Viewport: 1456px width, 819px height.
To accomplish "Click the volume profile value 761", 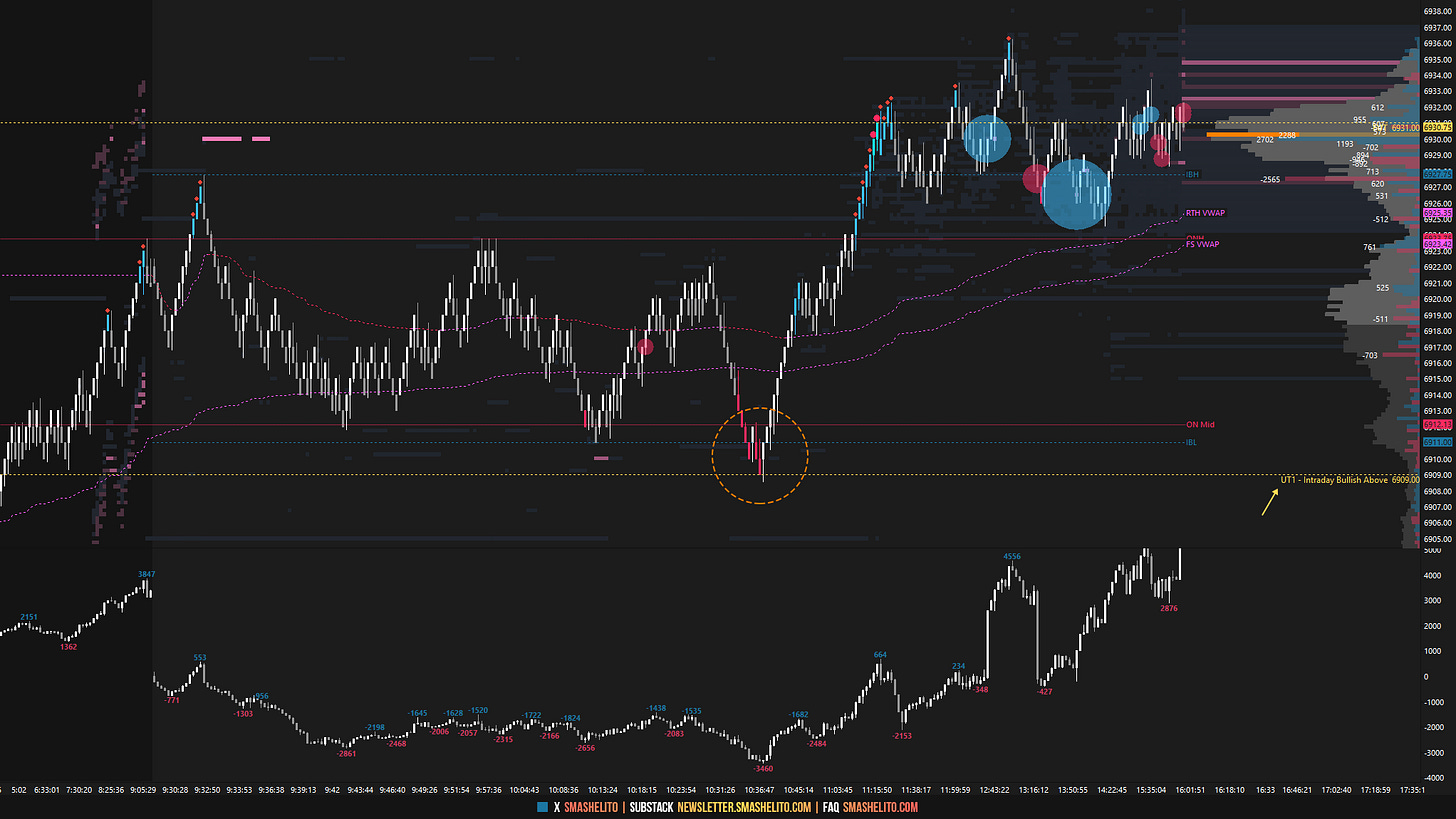I will tap(1369, 247).
